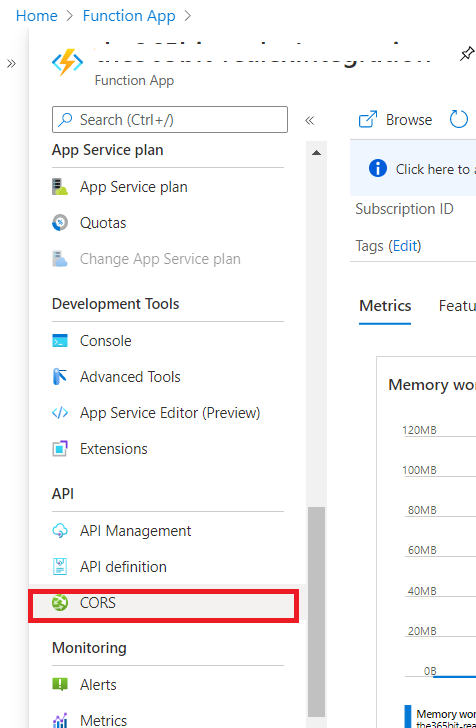Click the CORS globe icon
Image resolution: width=476 pixels, height=728 pixels.
60,603
